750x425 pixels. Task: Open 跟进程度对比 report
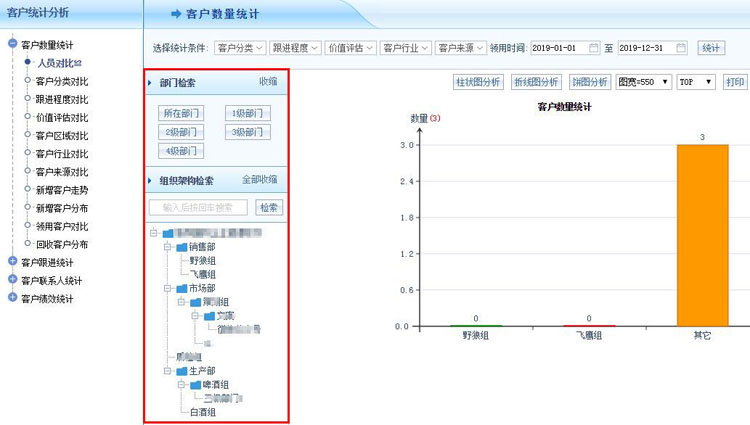pos(62,99)
